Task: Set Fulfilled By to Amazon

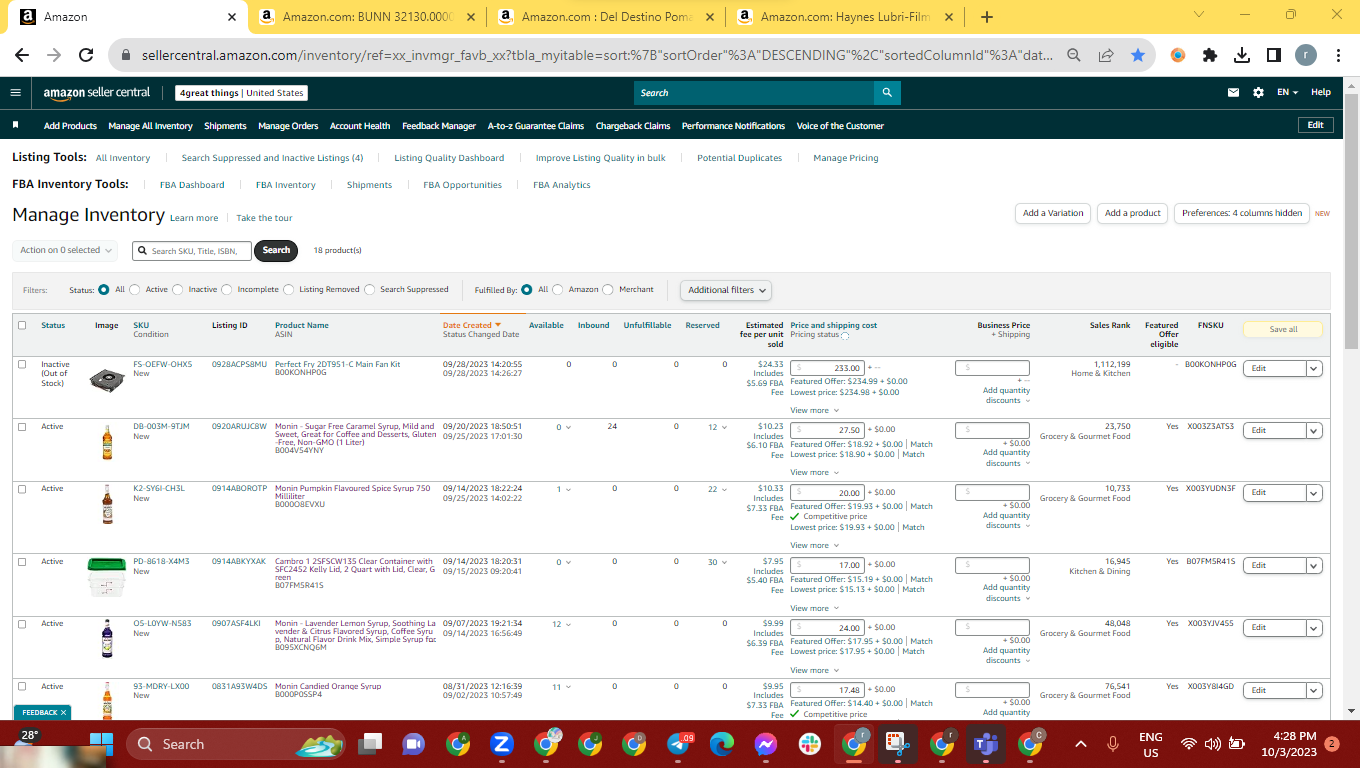Action: (558, 290)
